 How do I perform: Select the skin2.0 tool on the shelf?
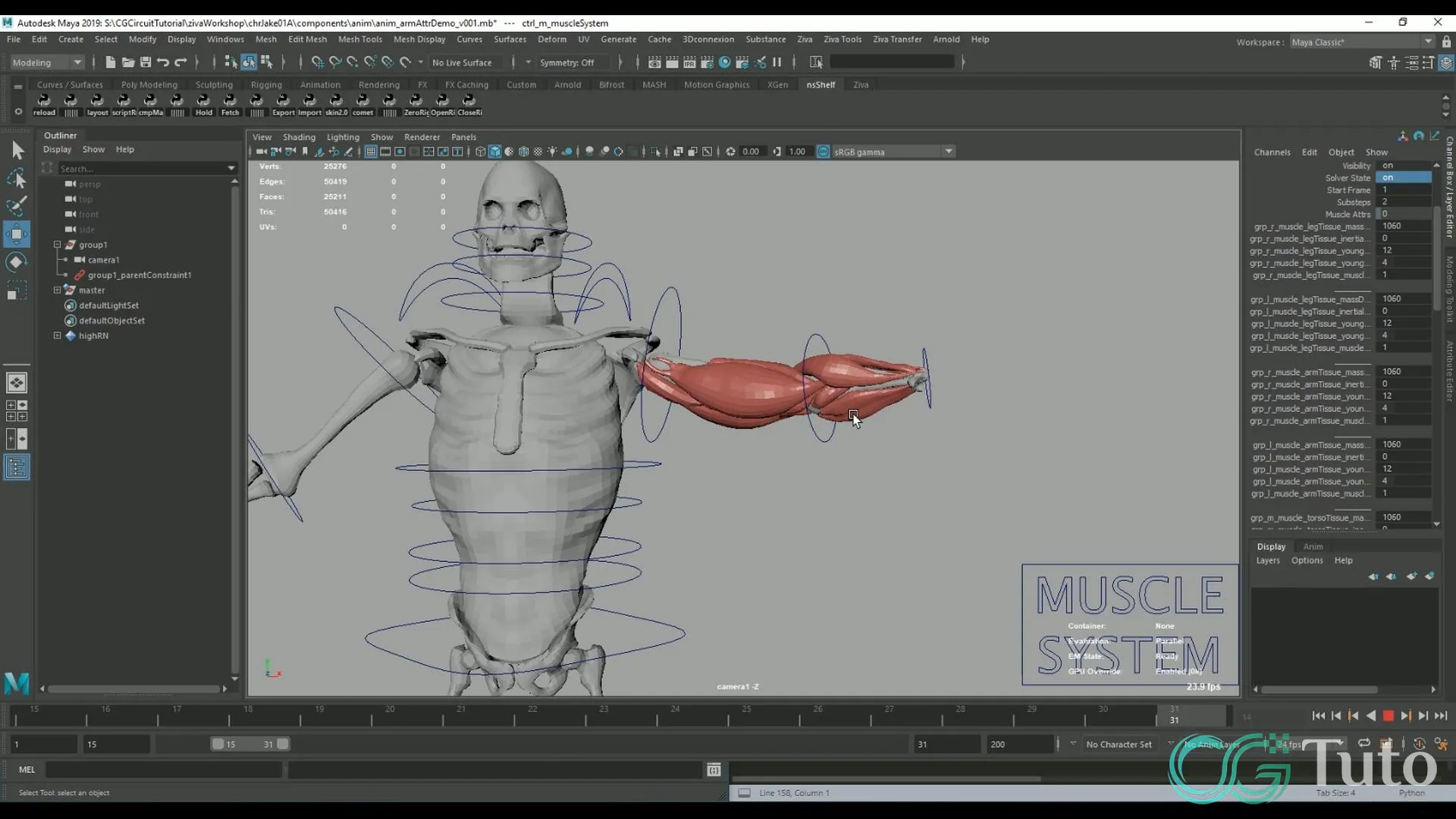[x=336, y=104]
